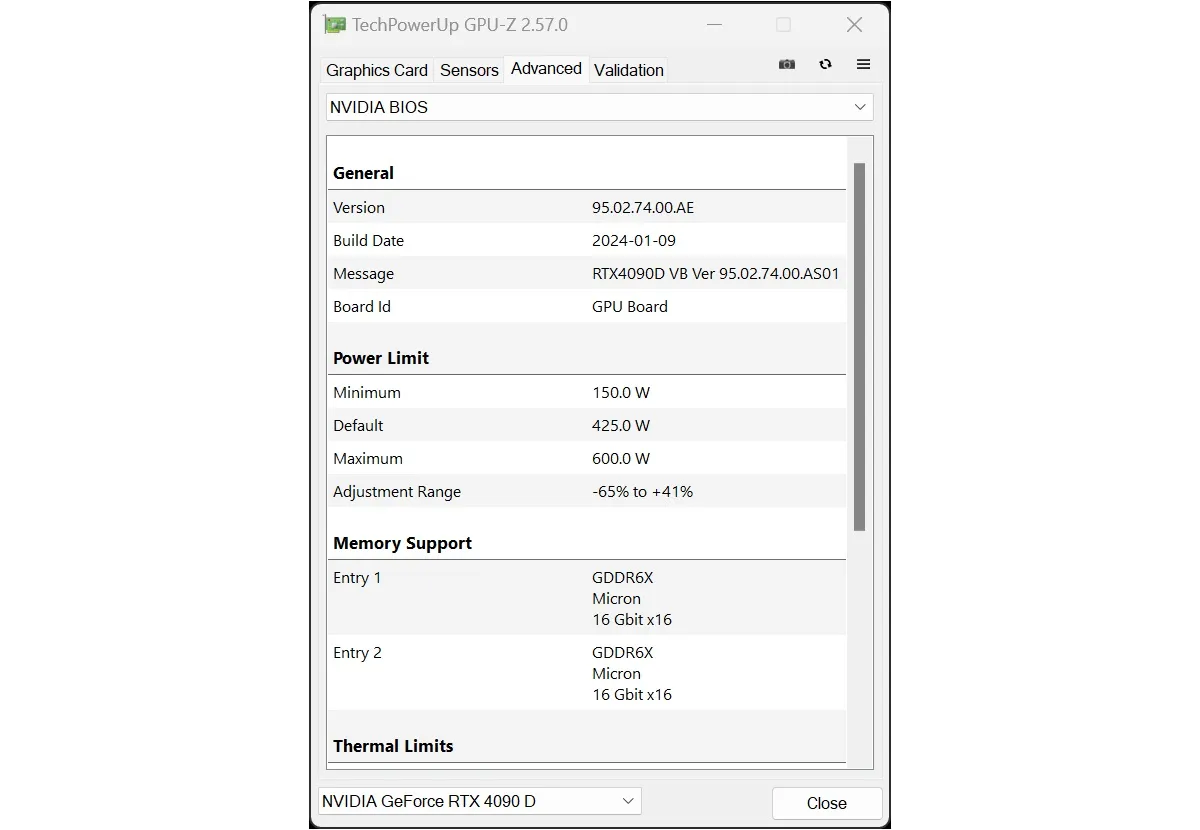Click the Power Limit section heading
This screenshot has width=1200, height=830.
tap(381, 358)
